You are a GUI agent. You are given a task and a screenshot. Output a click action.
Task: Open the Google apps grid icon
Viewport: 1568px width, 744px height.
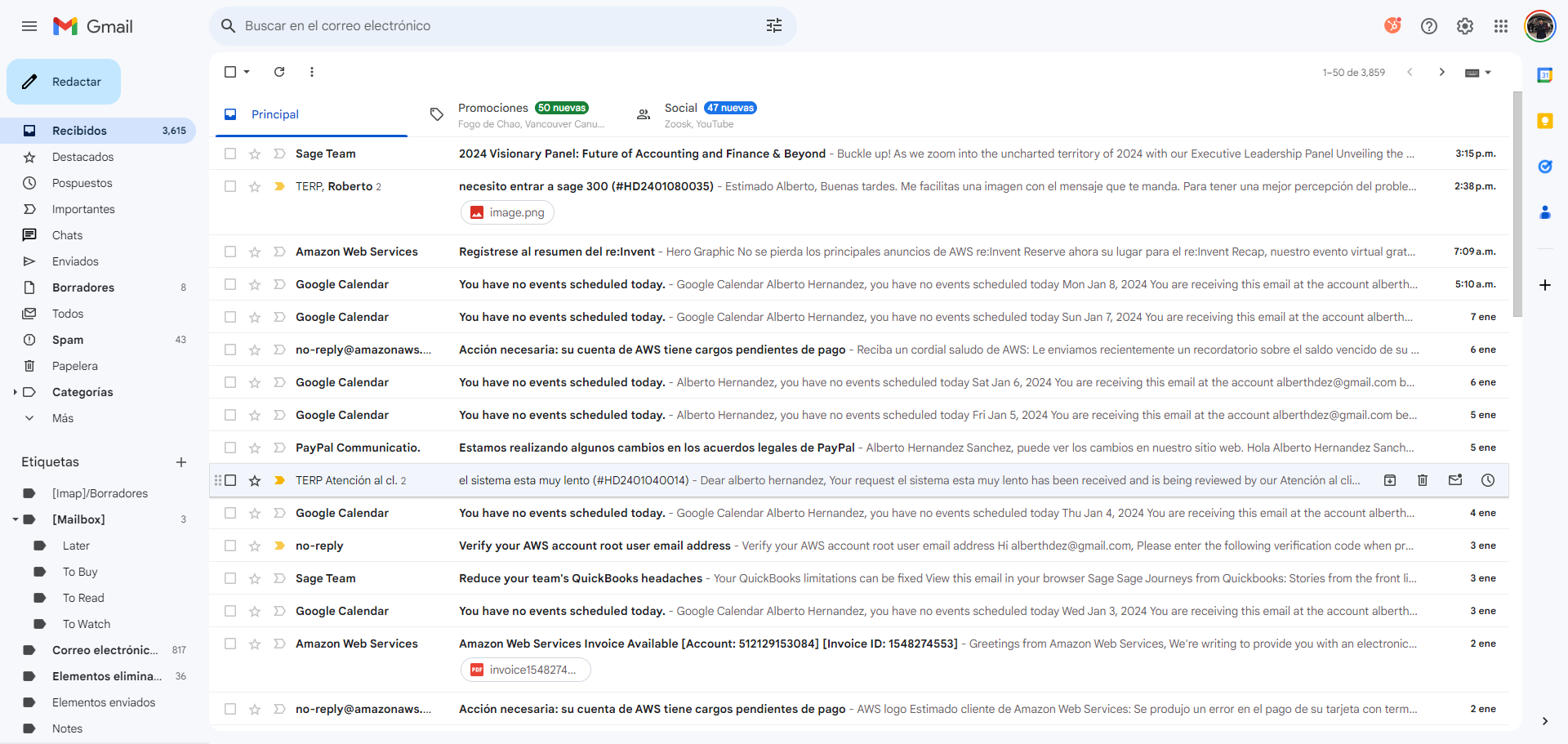coord(1501,26)
